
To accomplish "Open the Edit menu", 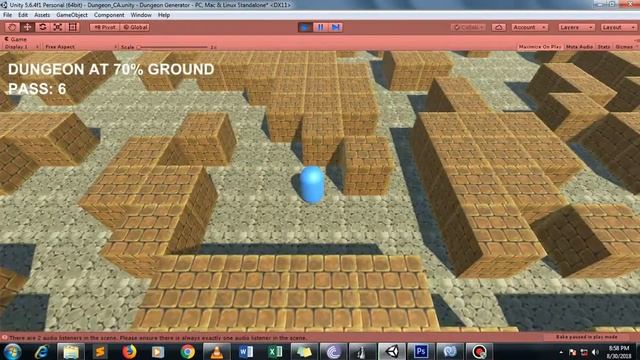I will (23, 15).
